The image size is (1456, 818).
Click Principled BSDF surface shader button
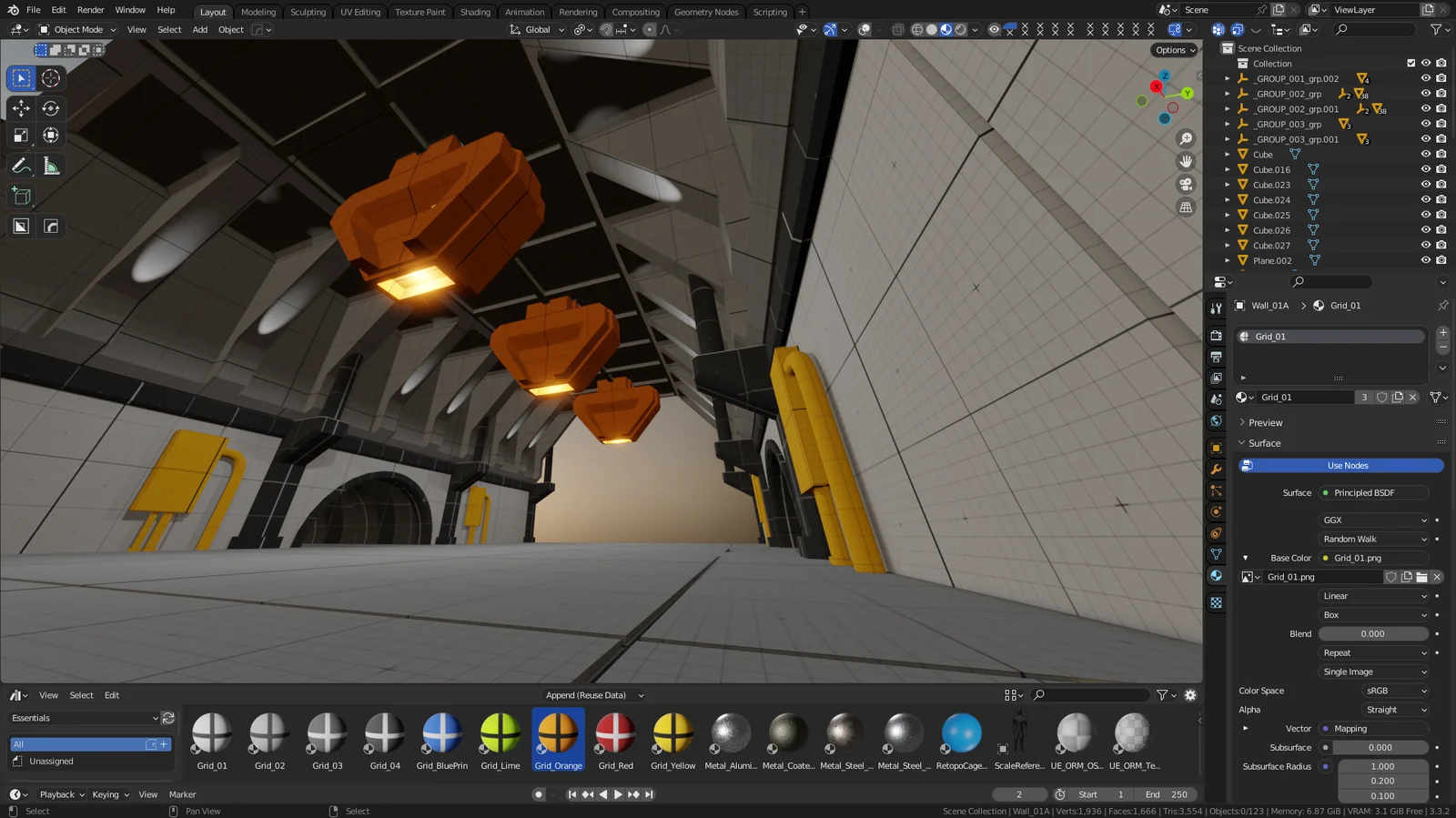(1374, 493)
